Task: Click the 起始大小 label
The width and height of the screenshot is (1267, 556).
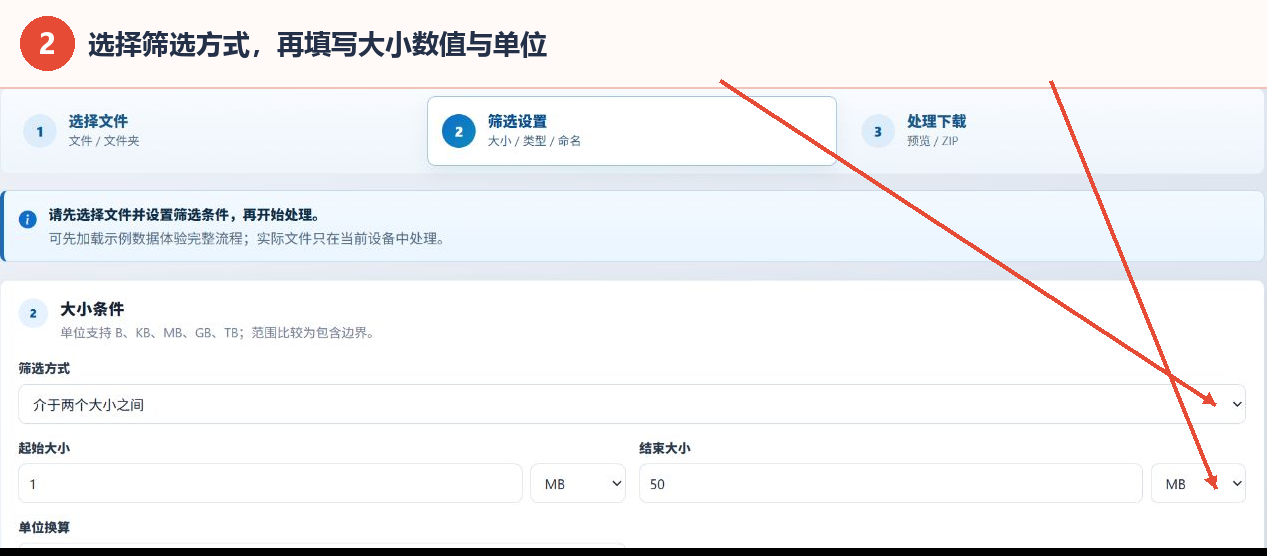Action: [x=44, y=448]
